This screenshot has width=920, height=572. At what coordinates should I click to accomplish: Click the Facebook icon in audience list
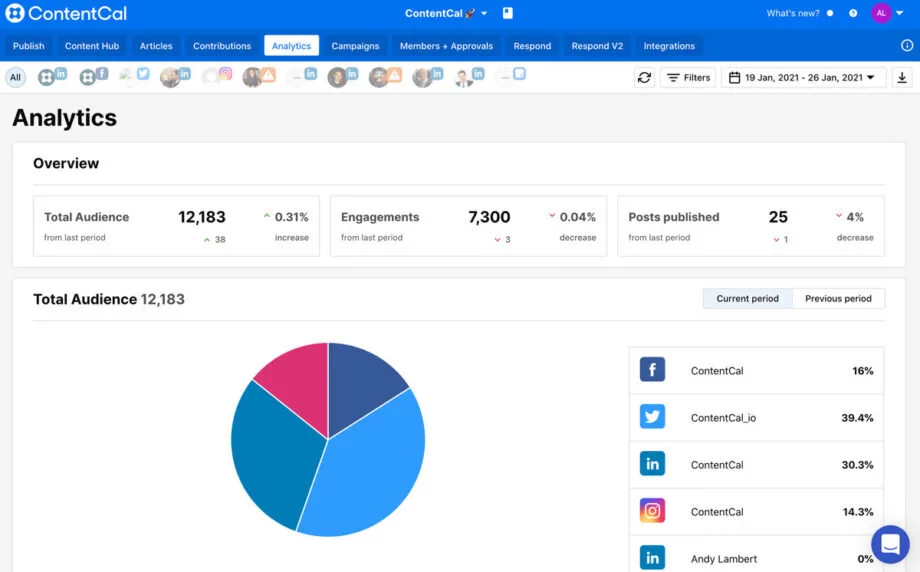pyautogui.click(x=652, y=370)
